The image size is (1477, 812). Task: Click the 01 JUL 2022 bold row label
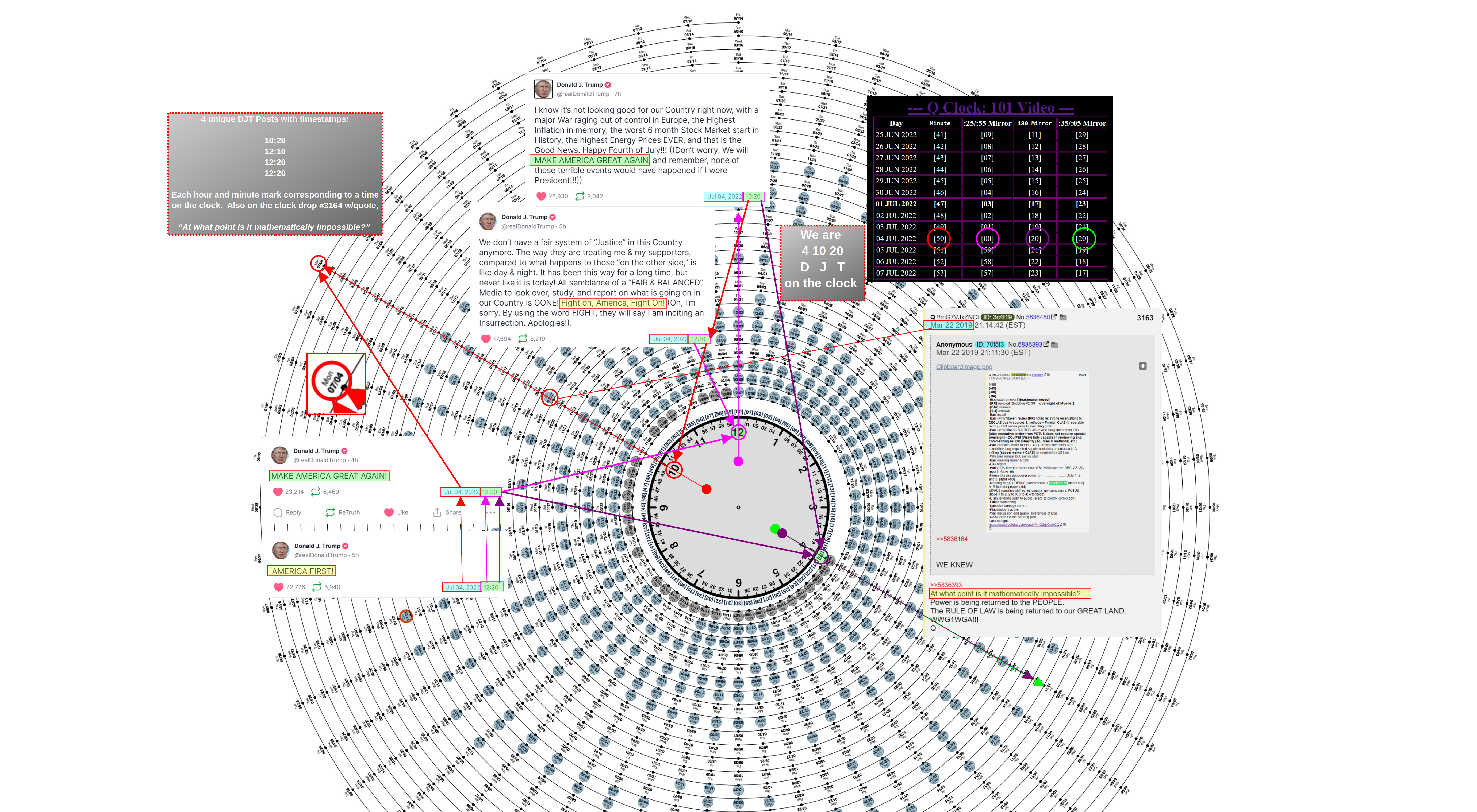click(x=896, y=204)
